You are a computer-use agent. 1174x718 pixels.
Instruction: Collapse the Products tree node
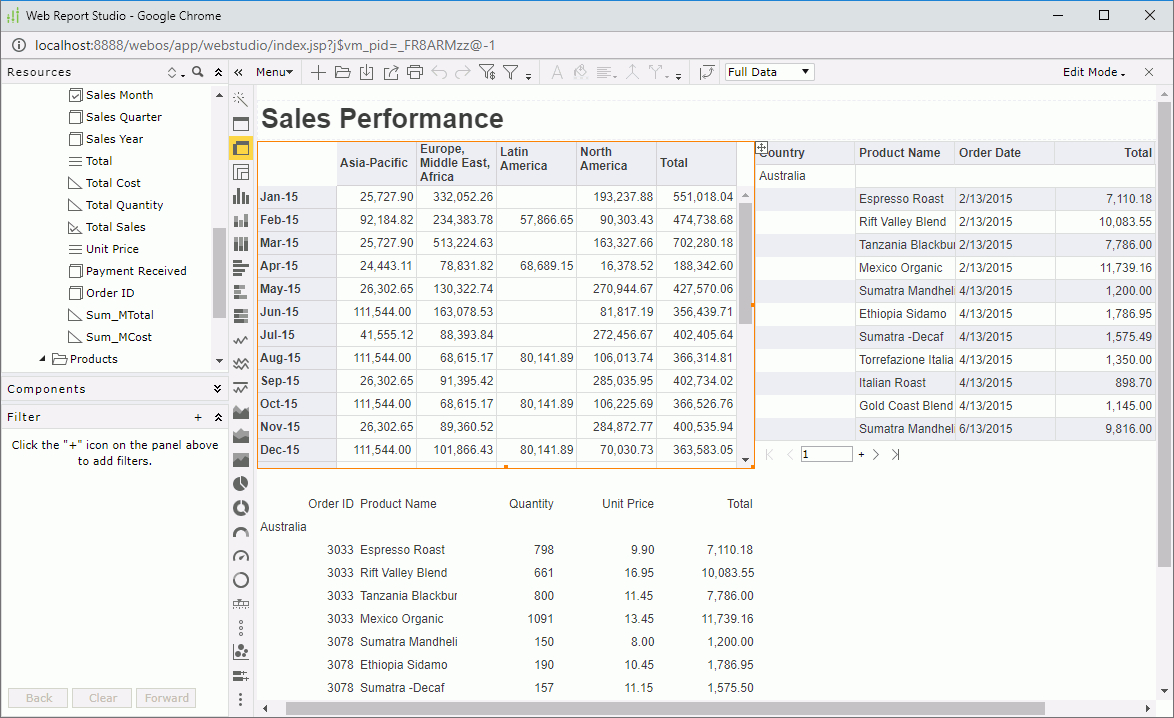coord(42,360)
